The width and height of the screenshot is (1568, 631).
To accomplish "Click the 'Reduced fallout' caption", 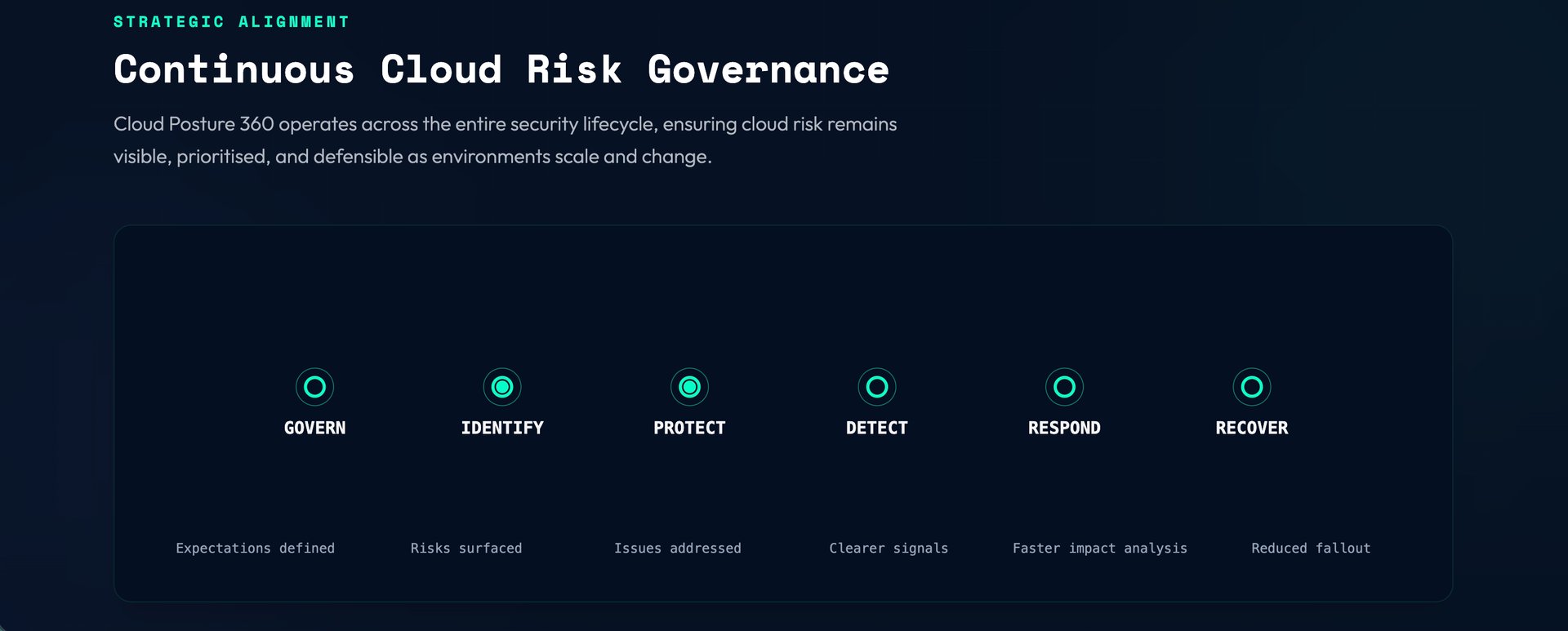I will click(x=1311, y=549).
